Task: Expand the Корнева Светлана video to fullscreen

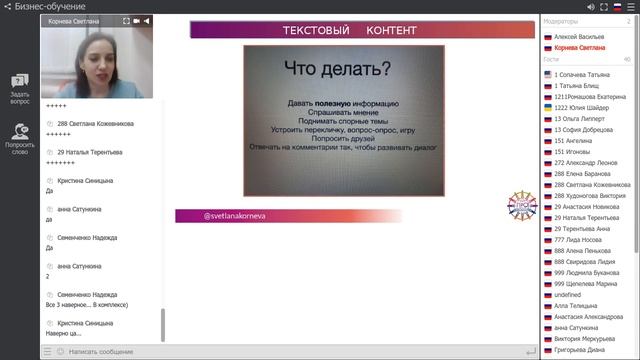Action: click(126, 21)
